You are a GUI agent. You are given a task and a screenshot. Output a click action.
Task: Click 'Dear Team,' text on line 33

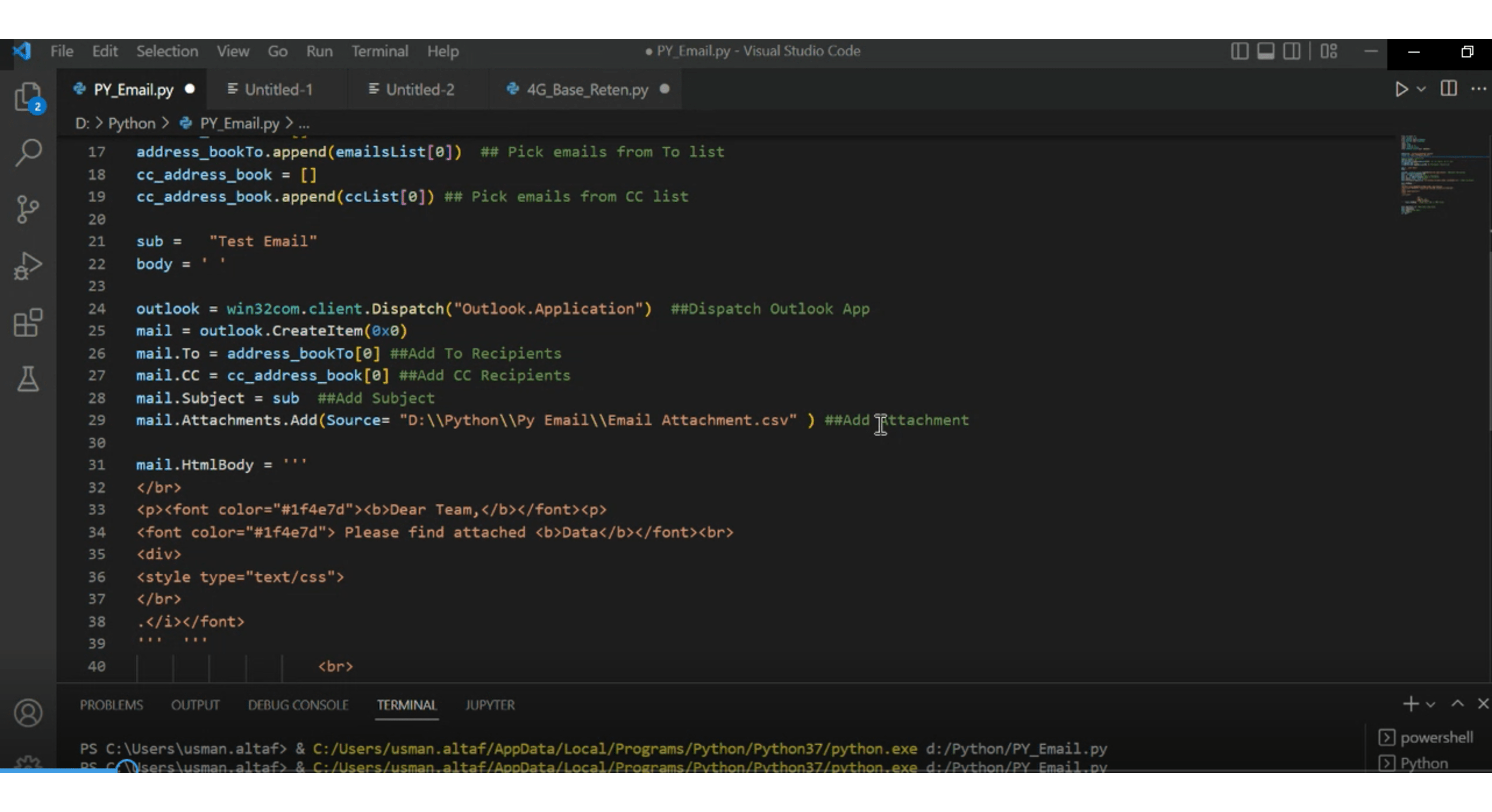pyautogui.click(x=435, y=510)
